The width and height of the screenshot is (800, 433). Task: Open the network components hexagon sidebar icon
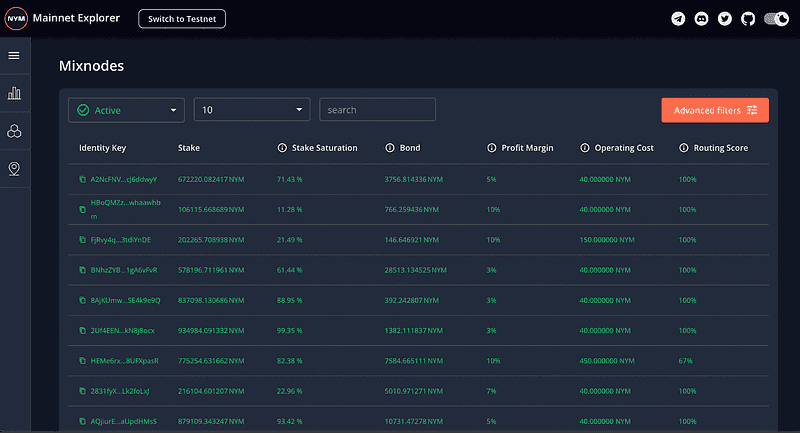(x=14, y=131)
